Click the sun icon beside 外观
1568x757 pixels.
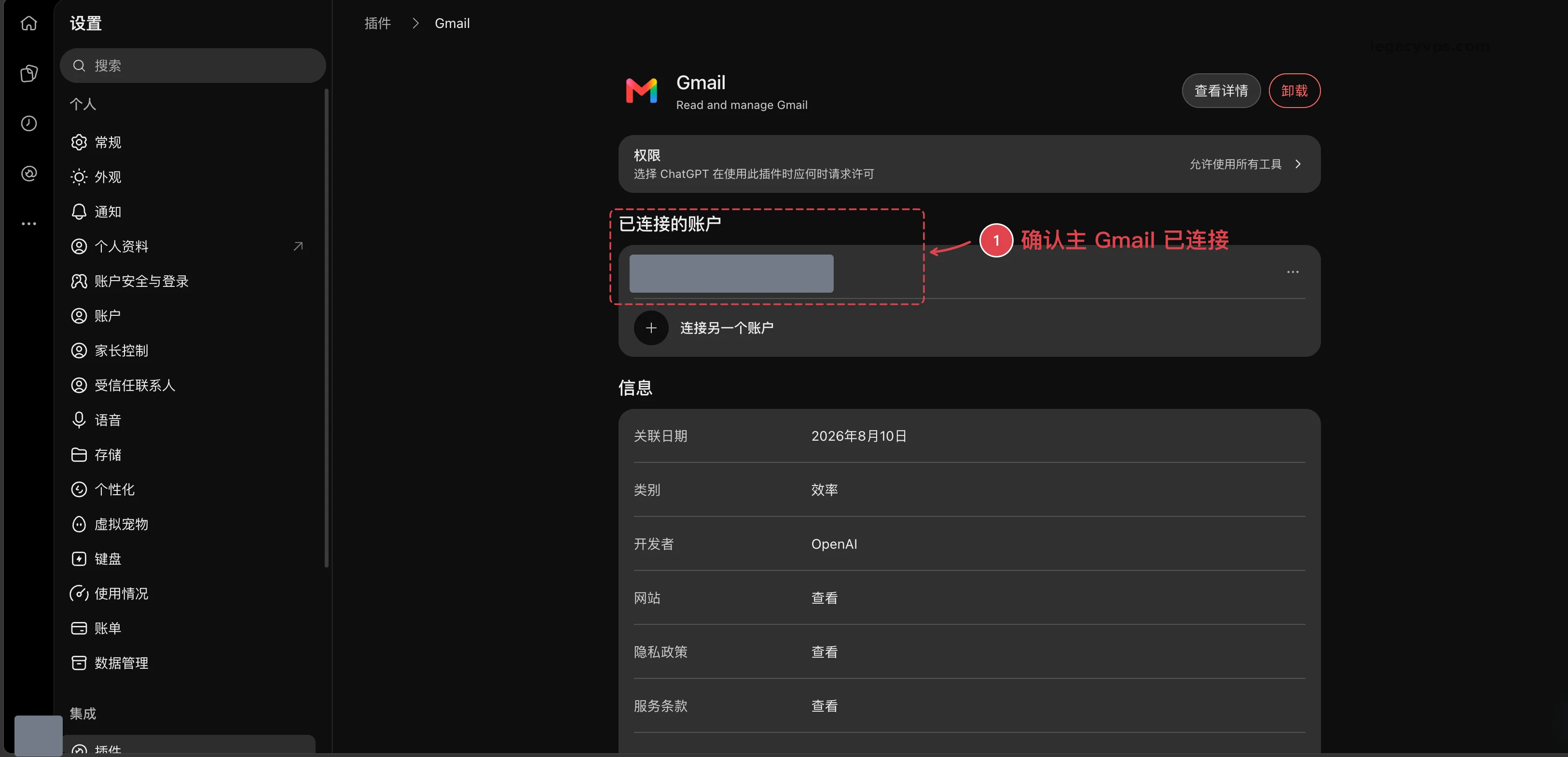pyautogui.click(x=79, y=177)
